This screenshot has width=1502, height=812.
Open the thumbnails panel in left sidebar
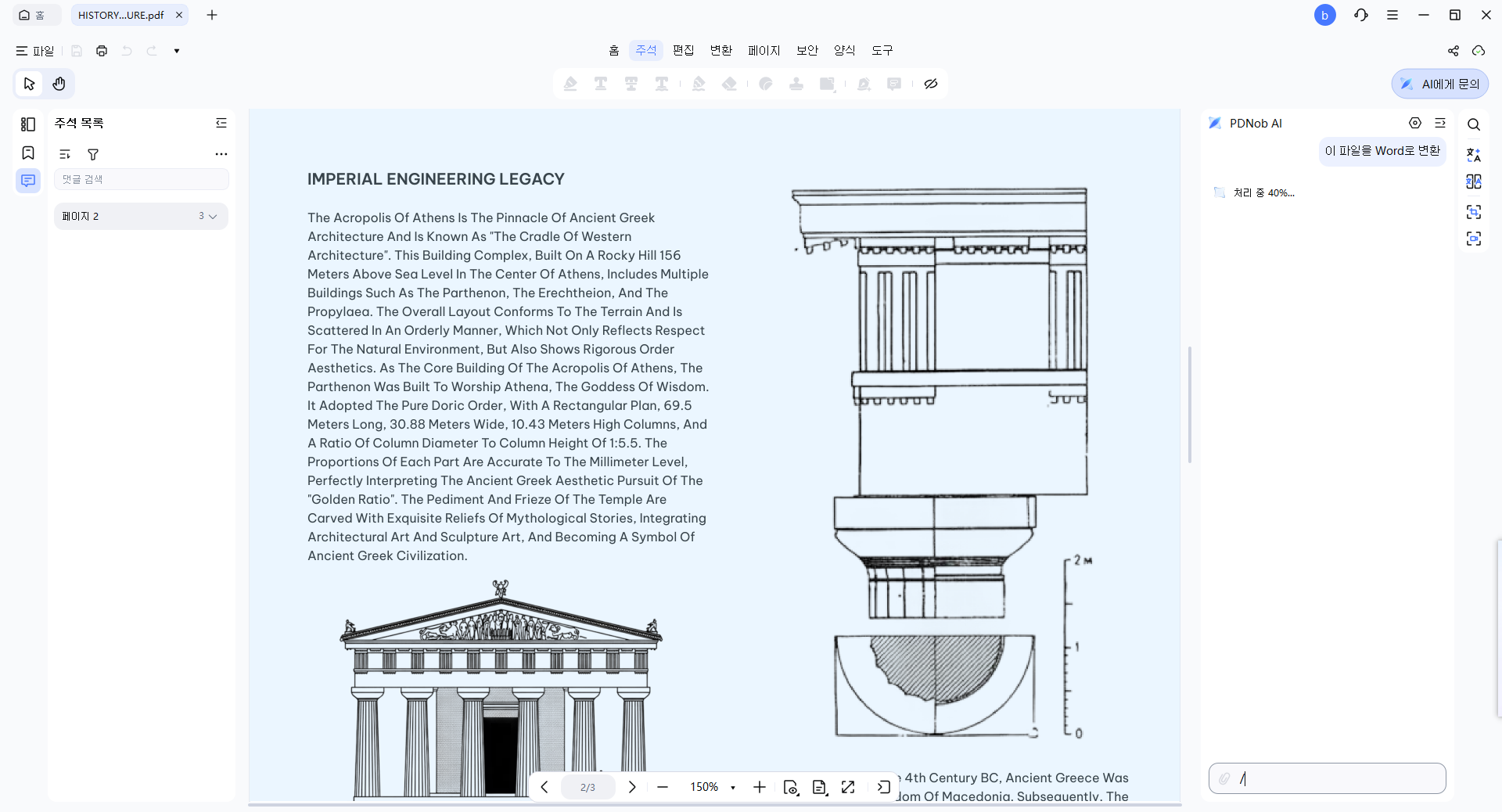click(28, 124)
